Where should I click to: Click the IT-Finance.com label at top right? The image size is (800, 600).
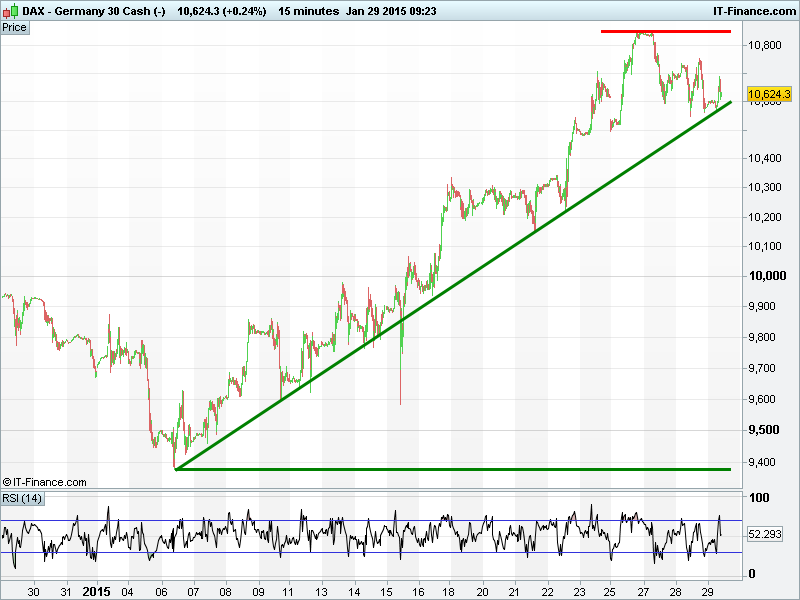(751, 10)
